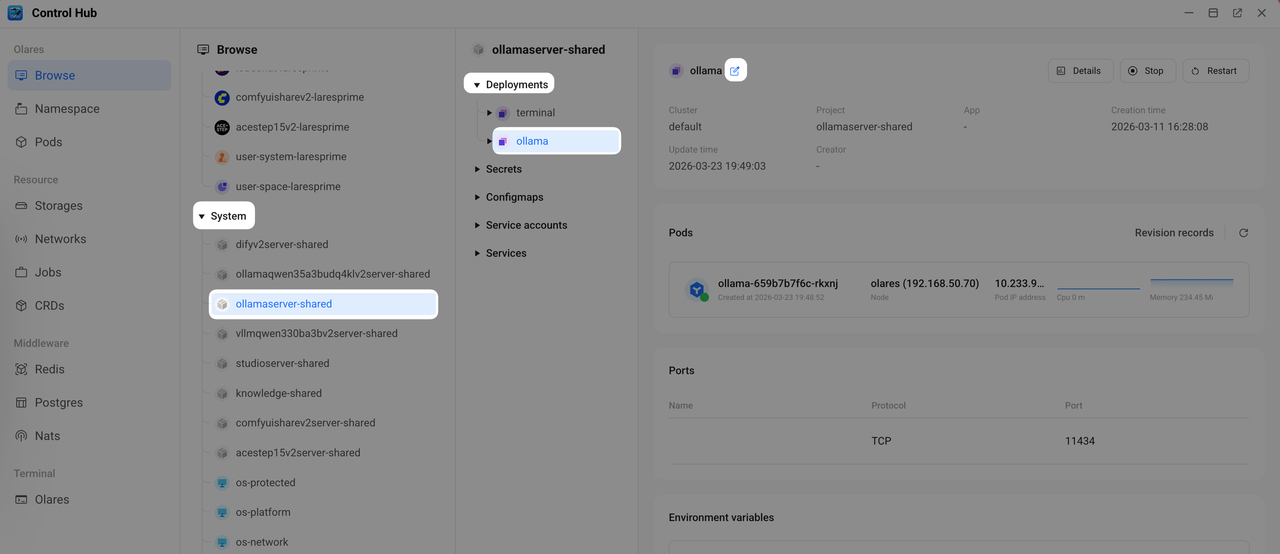Open the Details button for ollama
This screenshot has height=554, width=1280.
[1078, 71]
